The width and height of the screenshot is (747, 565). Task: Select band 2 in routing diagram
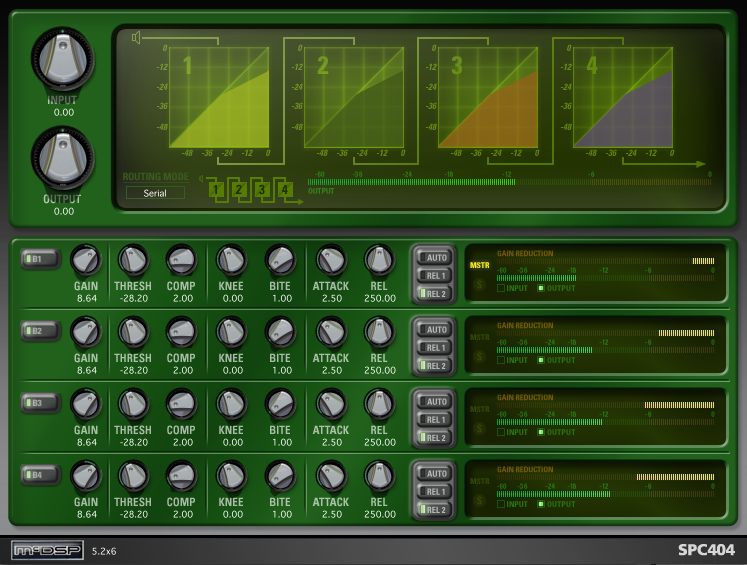[x=239, y=190]
